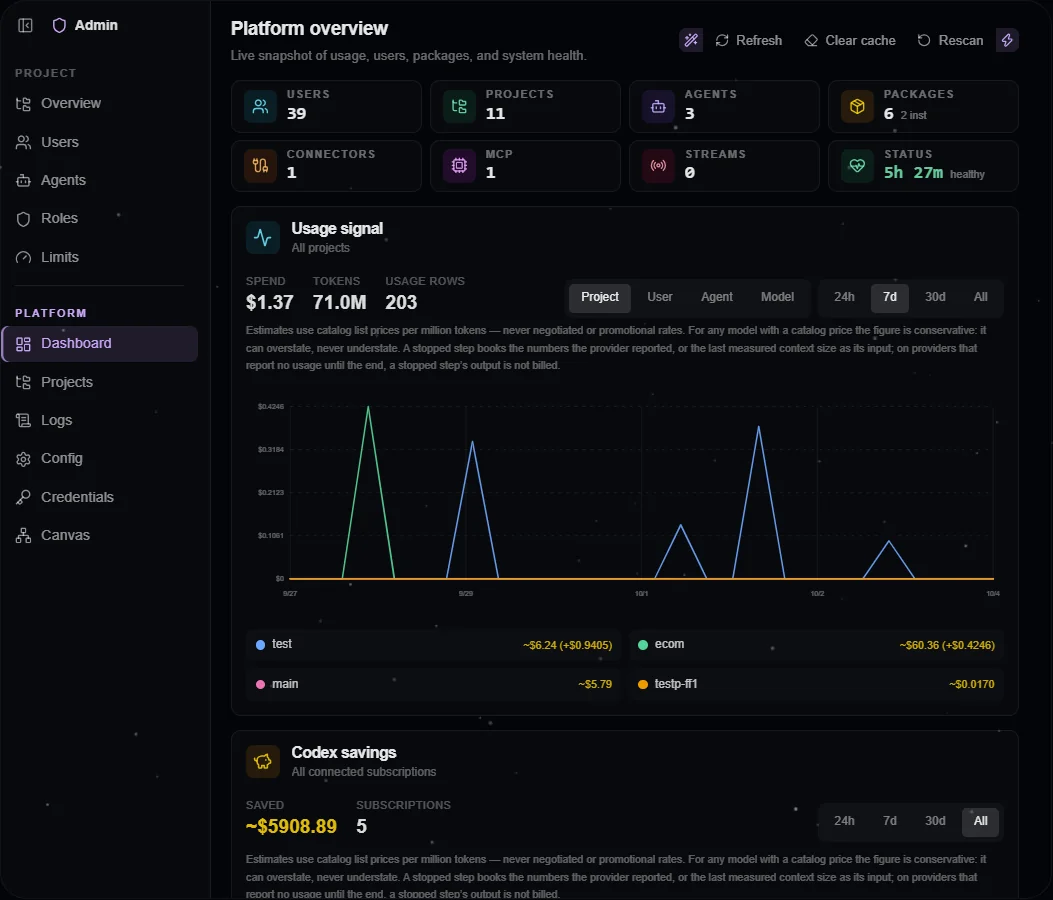Click the blue dot for test project
The height and width of the screenshot is (900, 1053).
[x=261, y=645]
